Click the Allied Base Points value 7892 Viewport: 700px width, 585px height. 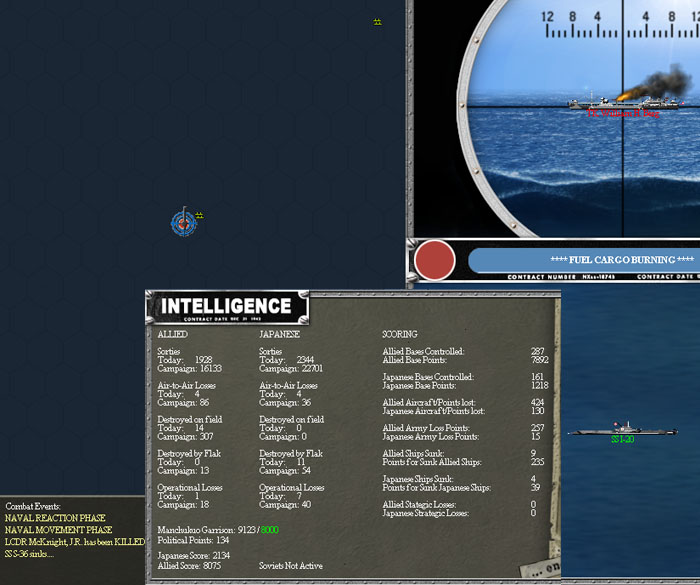coord(540,360)
